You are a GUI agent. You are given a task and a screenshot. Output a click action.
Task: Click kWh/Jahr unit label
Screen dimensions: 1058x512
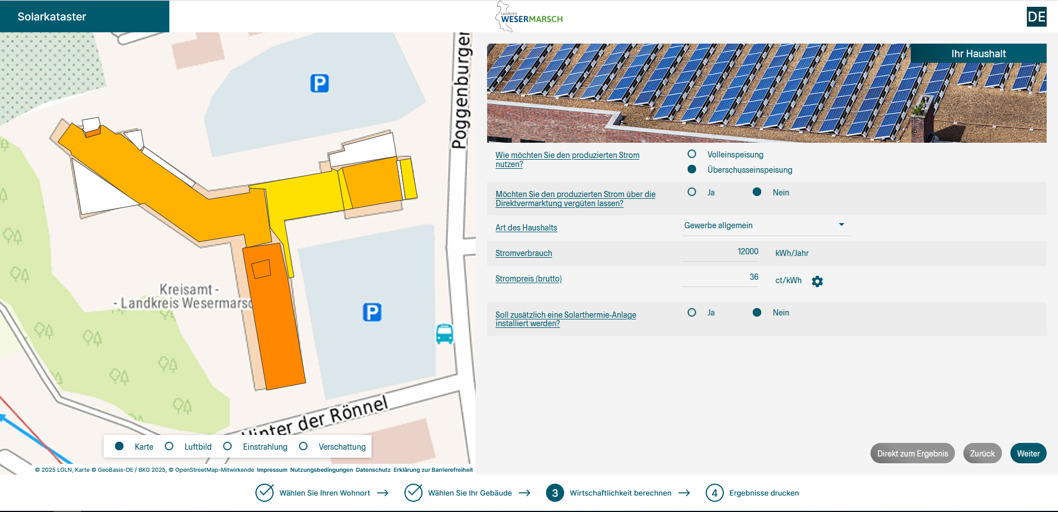[791, 254]
